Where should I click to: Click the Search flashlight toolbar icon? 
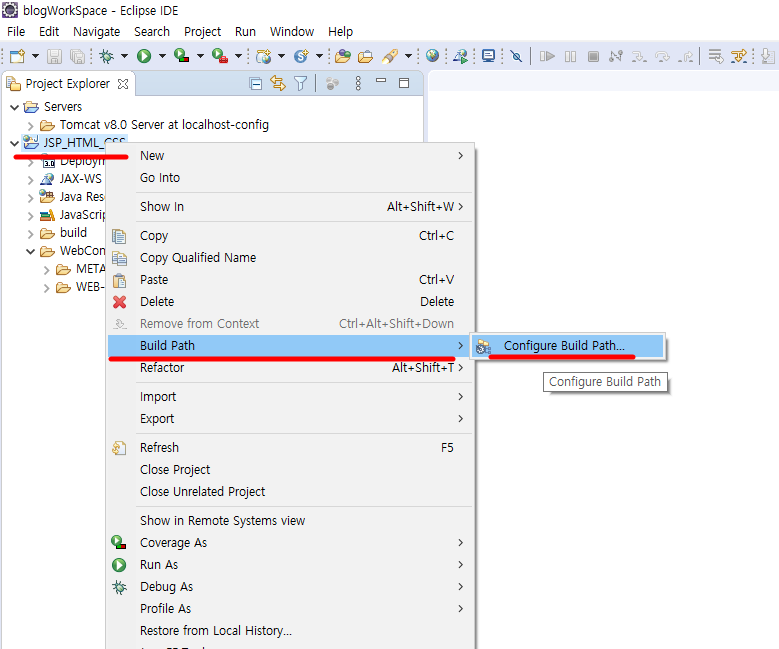[390, 56]
